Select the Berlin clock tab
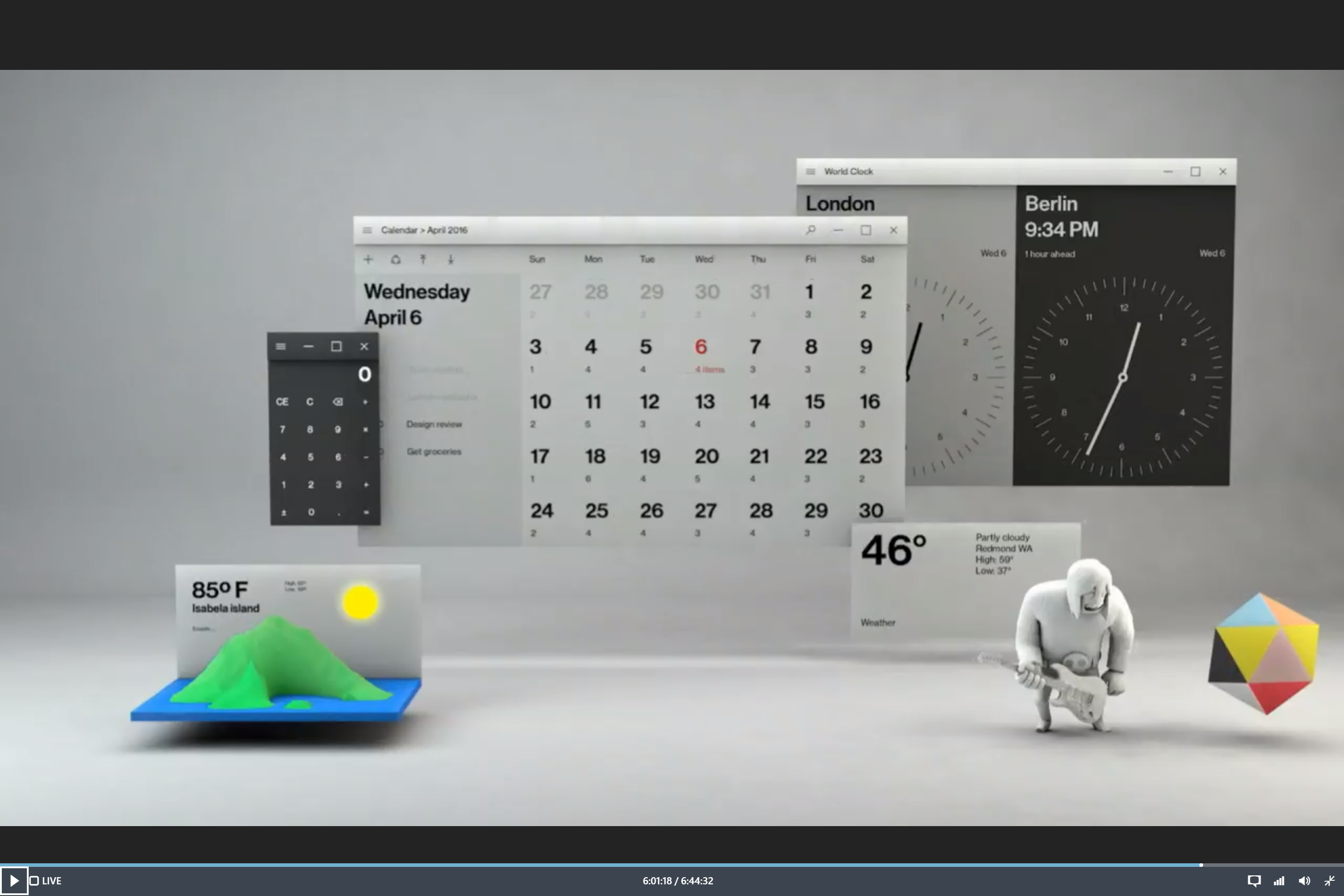This screenshot has height=896, width=1344. [x=1051, y=204]
